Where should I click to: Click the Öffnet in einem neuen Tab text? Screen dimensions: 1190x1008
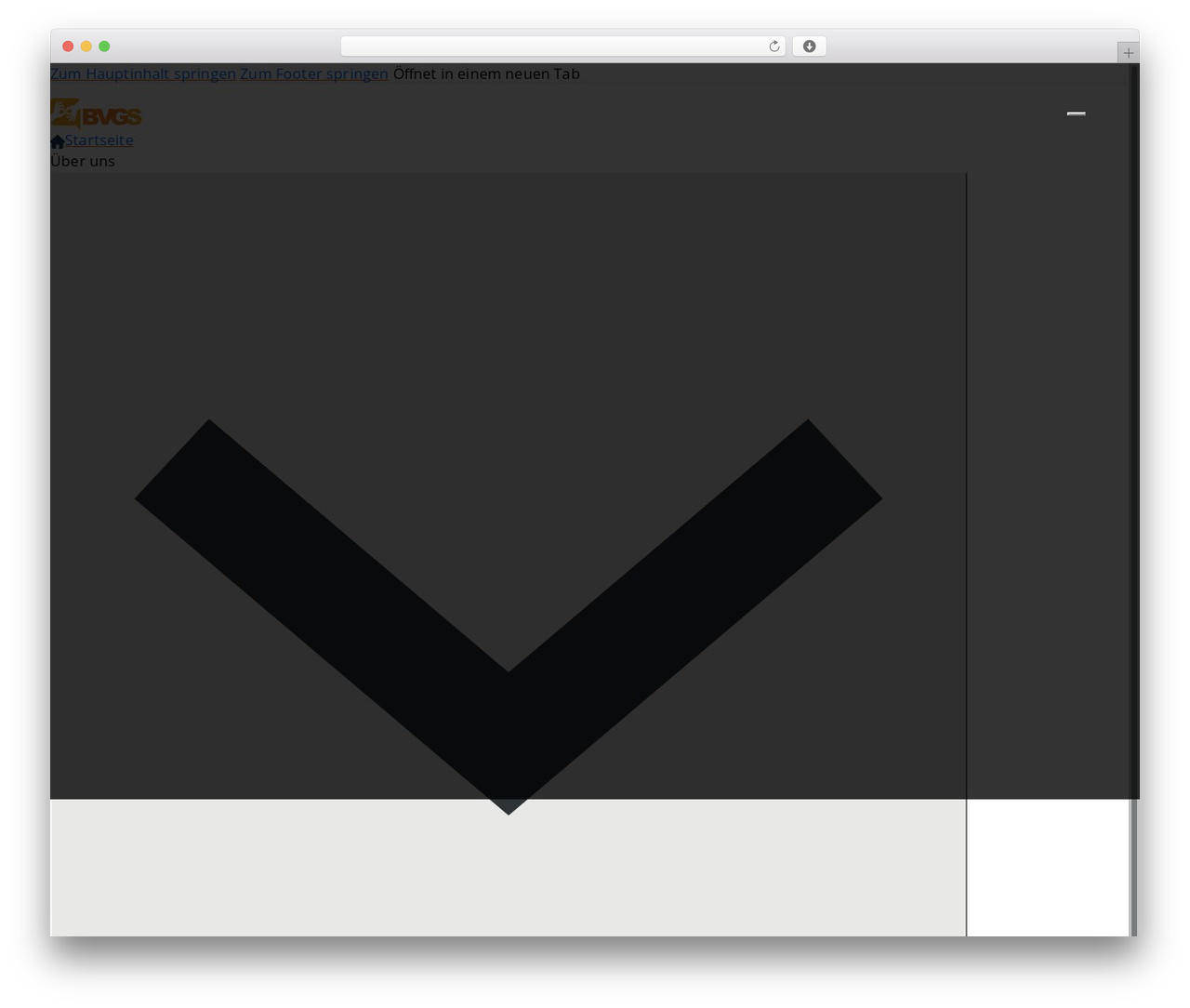click(486, 73)
